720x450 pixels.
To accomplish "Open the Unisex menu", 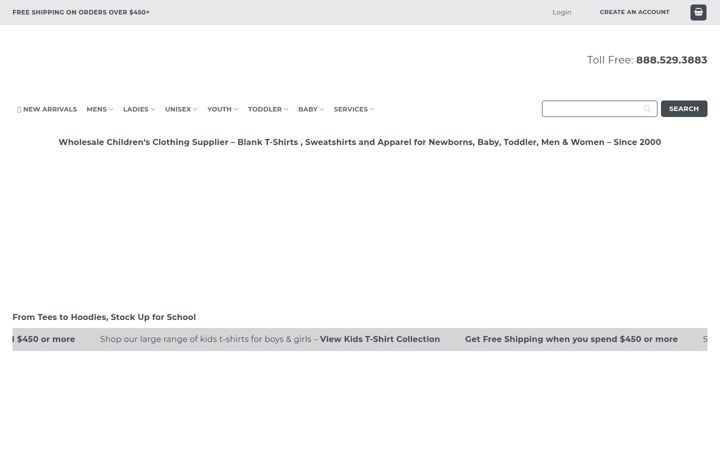I will click(x=181, y=109).
